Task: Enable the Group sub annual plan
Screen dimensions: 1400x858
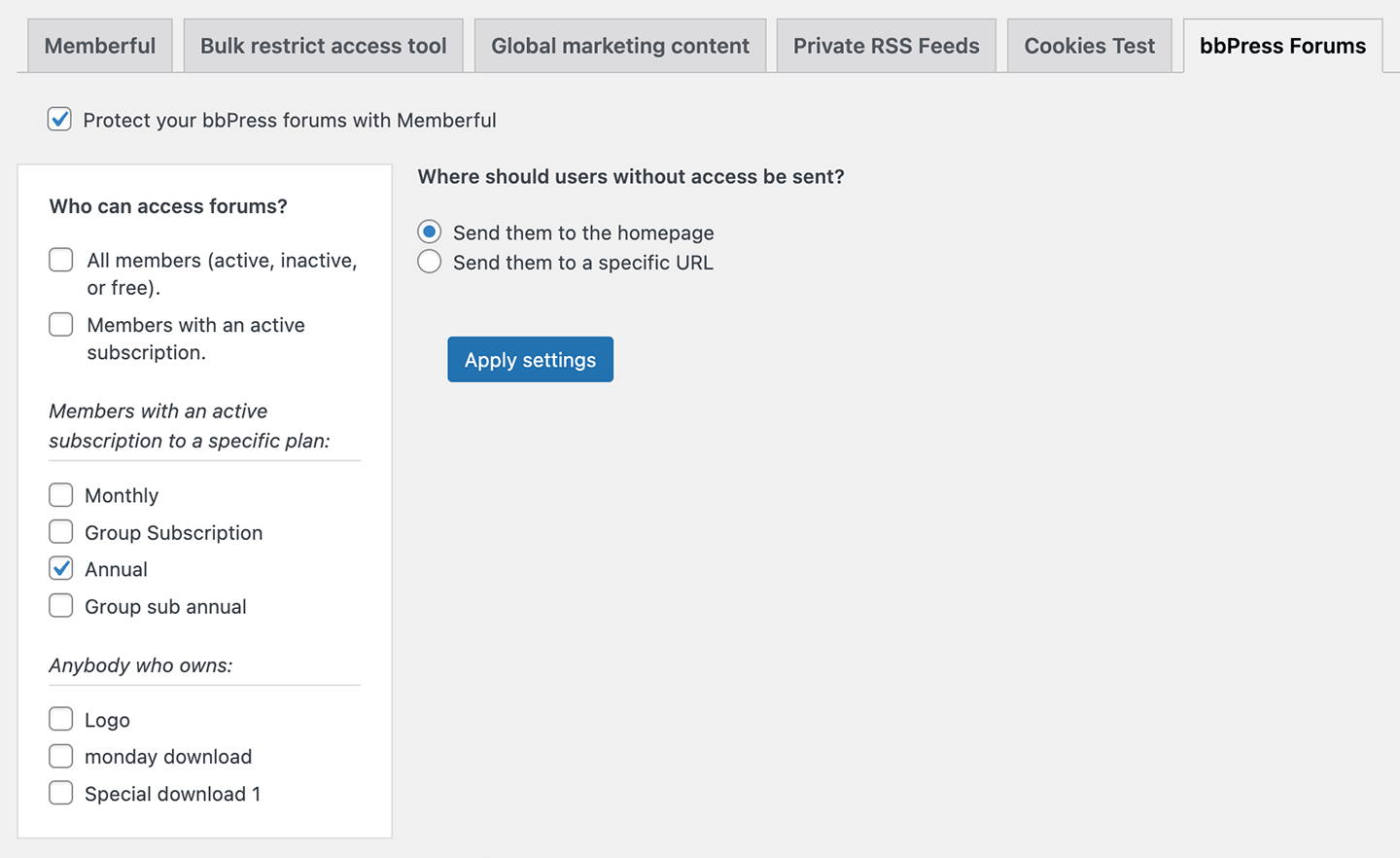Action: 60,605
